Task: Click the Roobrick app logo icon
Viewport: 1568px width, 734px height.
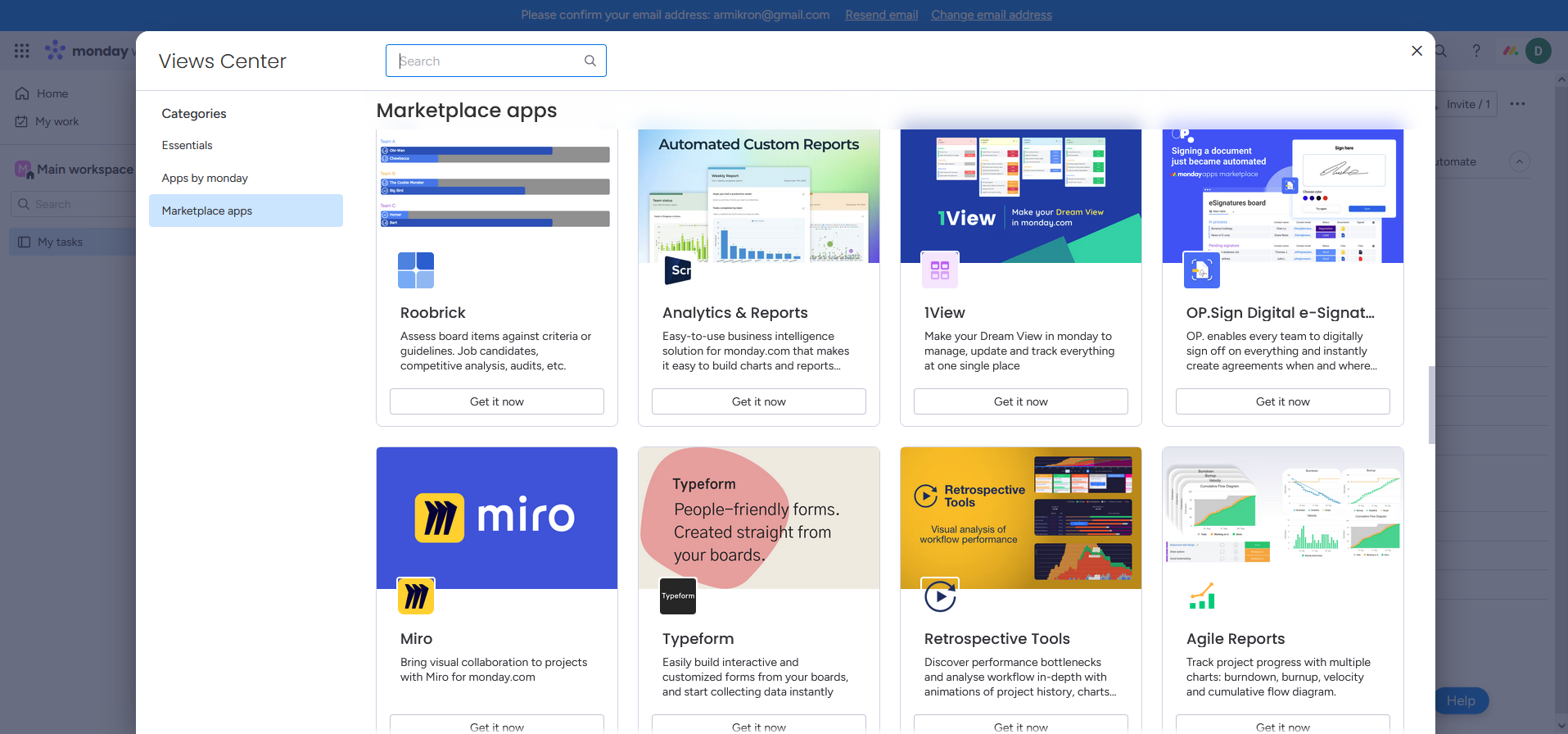Action: tap(416, 270)
